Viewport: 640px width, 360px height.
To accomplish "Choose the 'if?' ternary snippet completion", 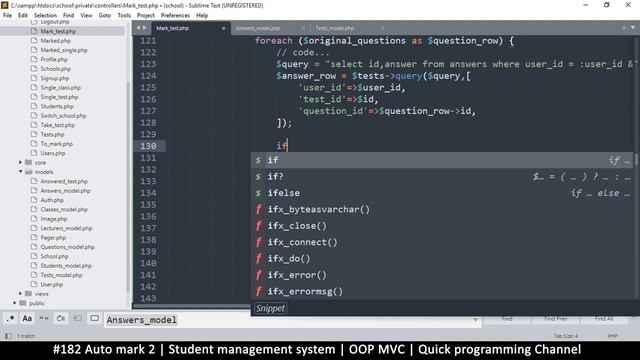I will (442, 176).
